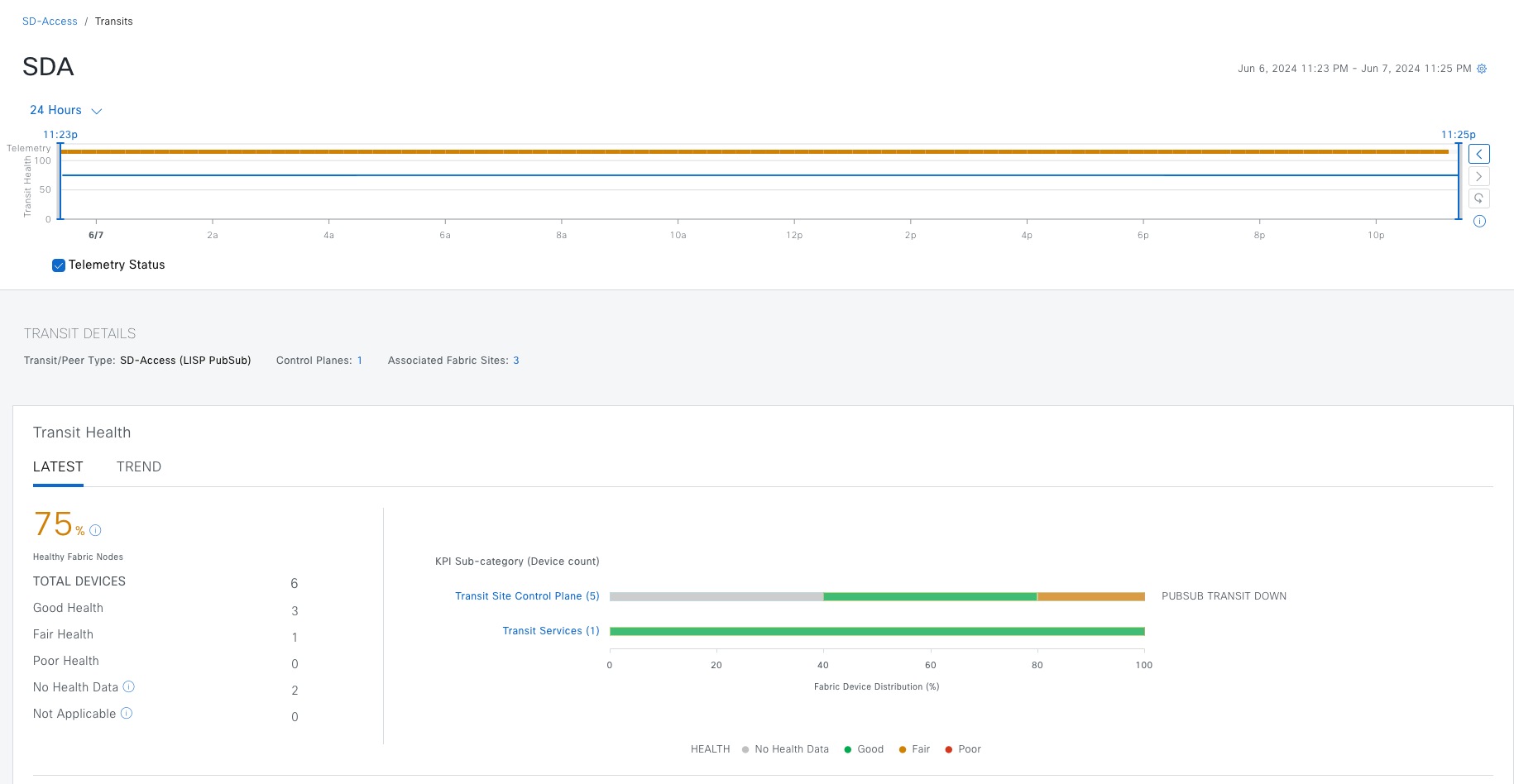The height and width of the screenshot is (784, 1514).
Task: Click the timeline previous arrow button
Action: pyautogui.click(x=1479, y=154)
